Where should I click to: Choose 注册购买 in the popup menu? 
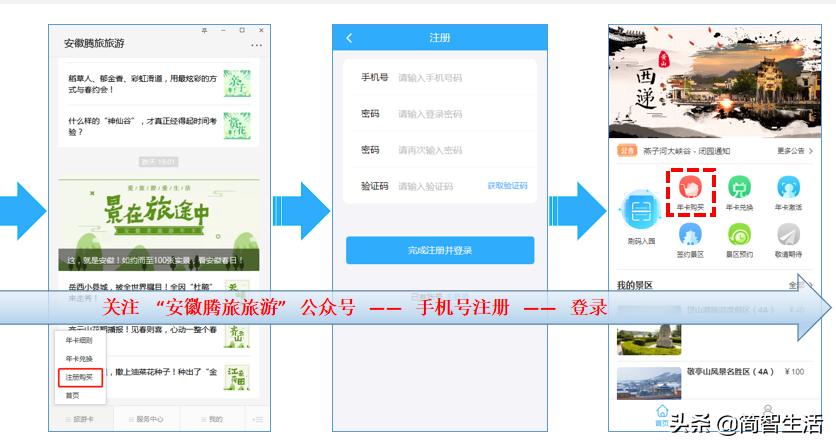[80, 378]
